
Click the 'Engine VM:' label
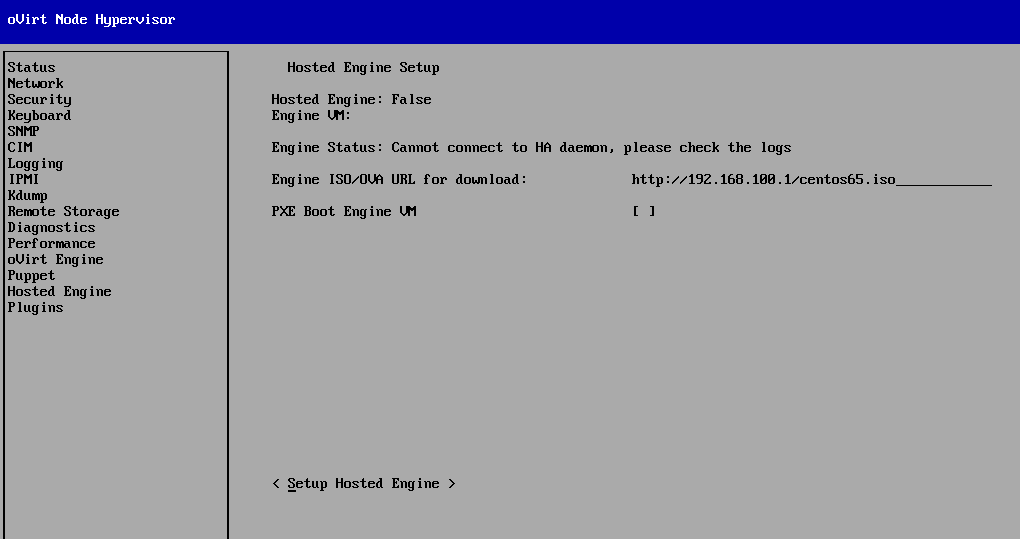(311, 116)
